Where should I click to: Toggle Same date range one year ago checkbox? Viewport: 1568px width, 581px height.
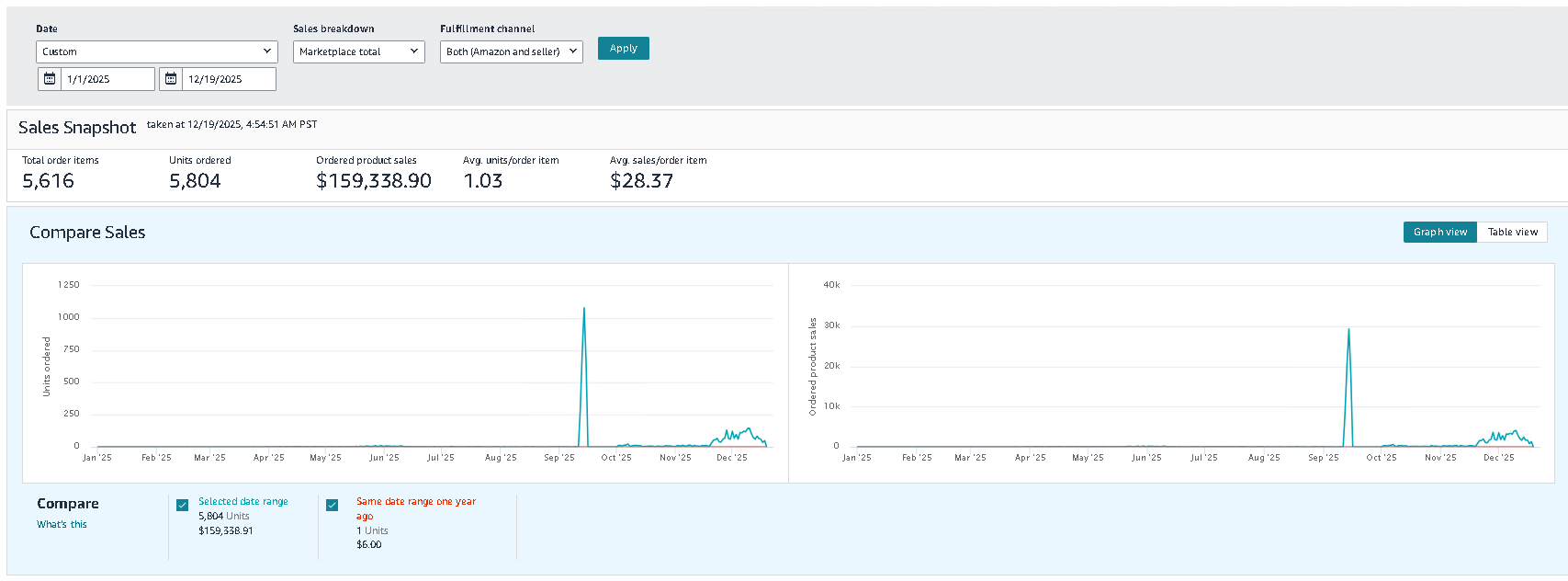(333, 505)
